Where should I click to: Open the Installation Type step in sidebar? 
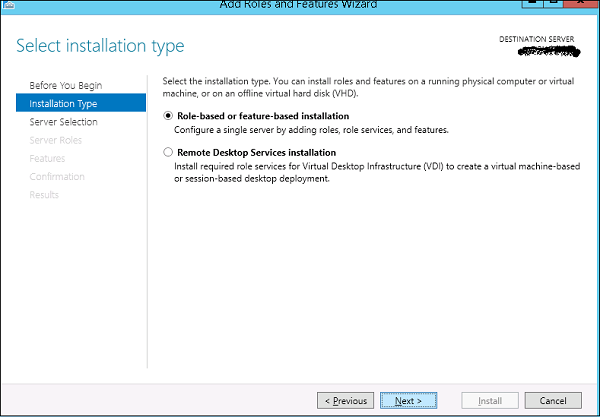pos(81,103)
